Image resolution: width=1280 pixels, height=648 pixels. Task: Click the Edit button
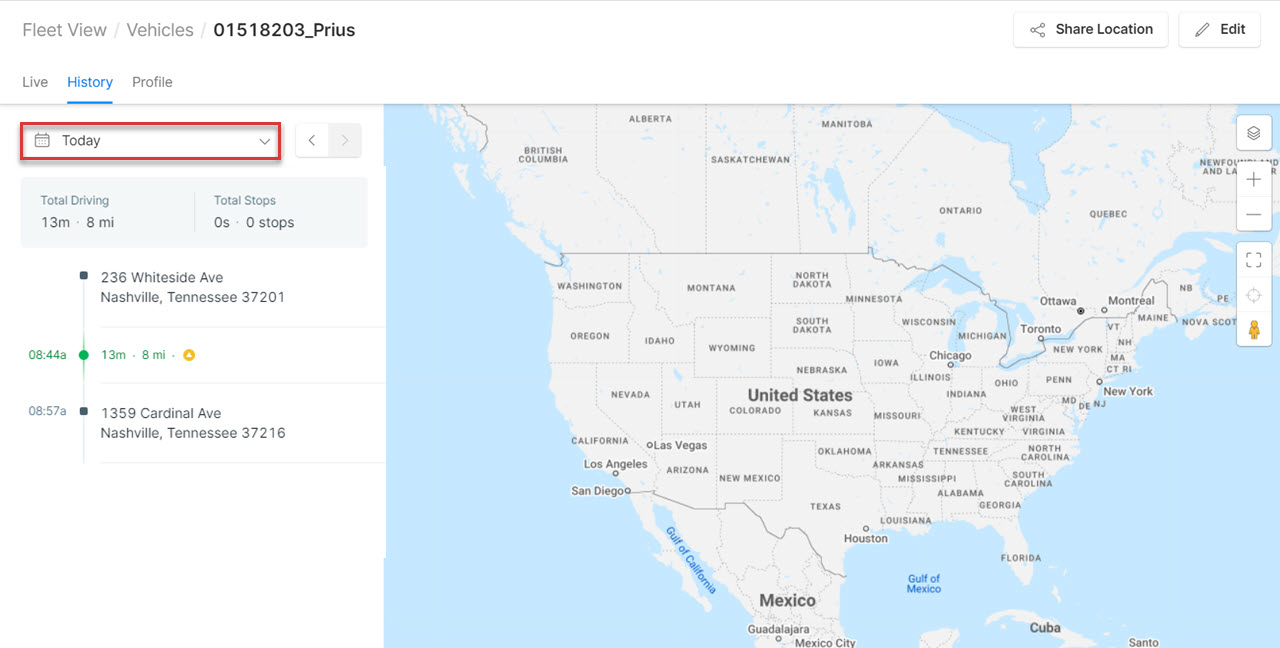click(x=1219, y=29)
